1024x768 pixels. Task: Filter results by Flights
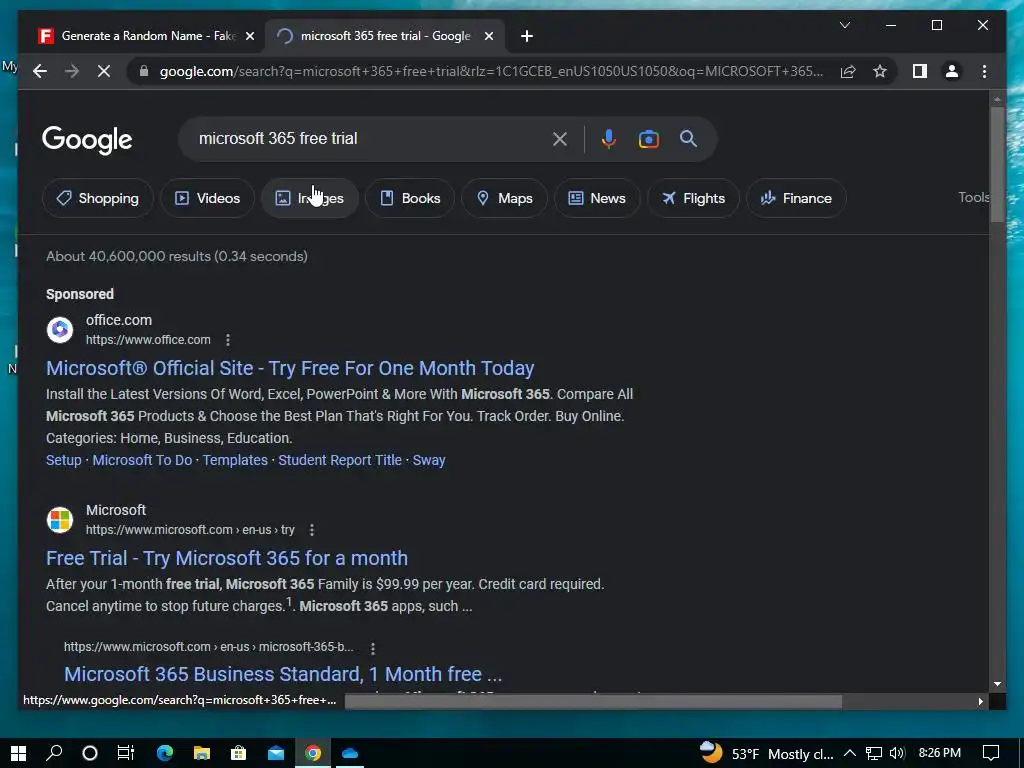tap(693, 198)
